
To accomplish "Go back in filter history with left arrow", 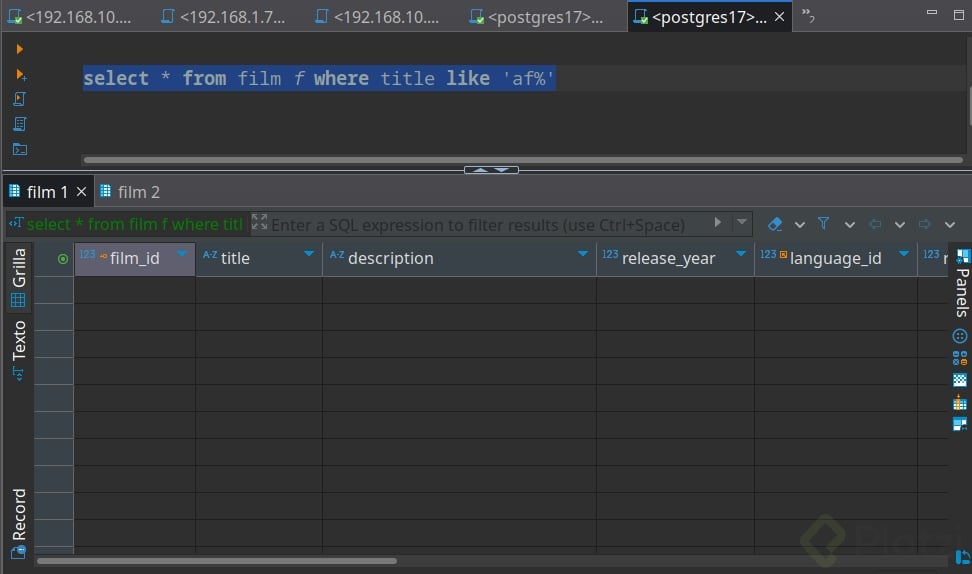I will pyautogui.click(x=875, y=224).
